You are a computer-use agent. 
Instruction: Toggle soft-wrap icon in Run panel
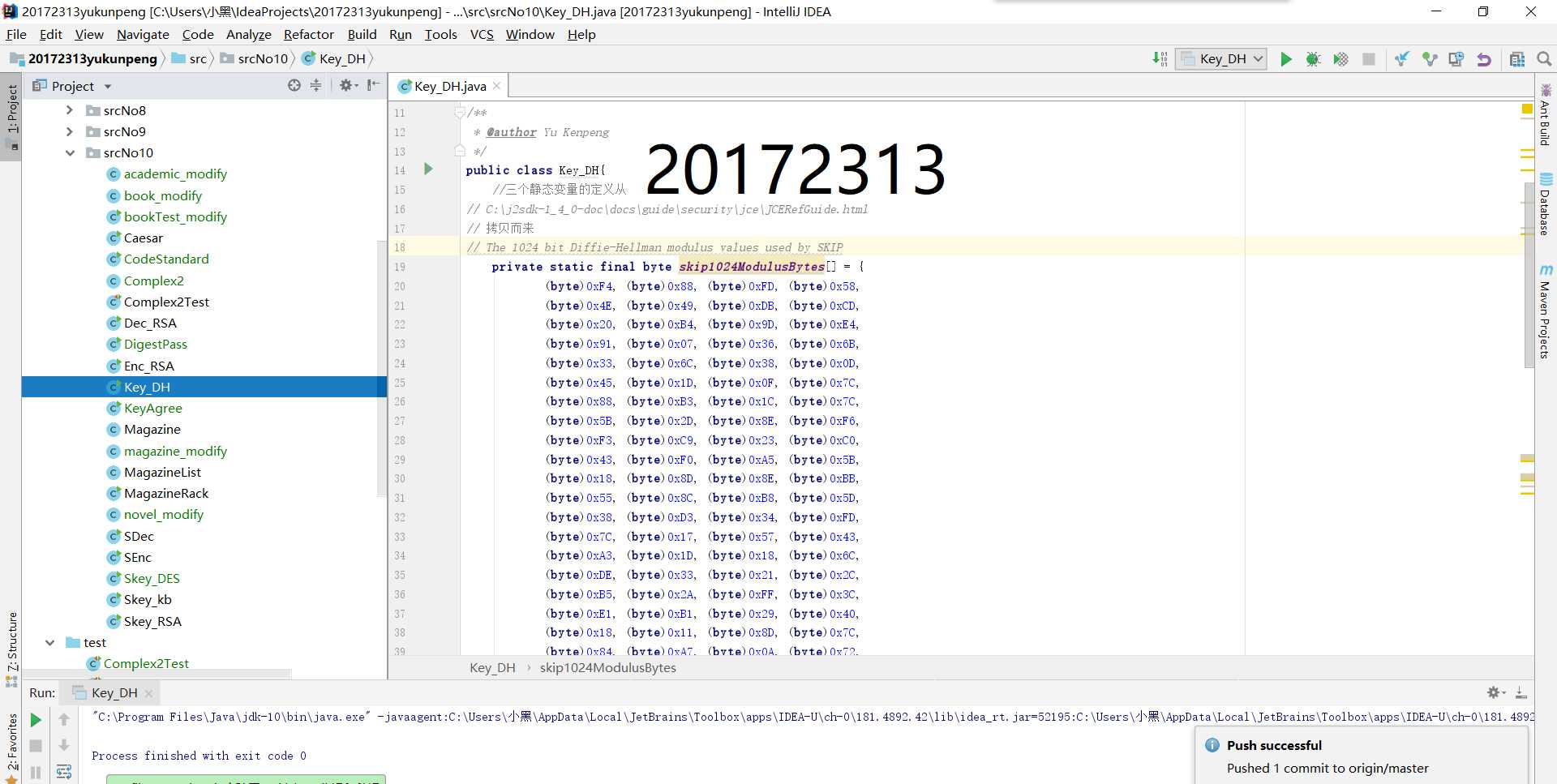pos(64,772)
